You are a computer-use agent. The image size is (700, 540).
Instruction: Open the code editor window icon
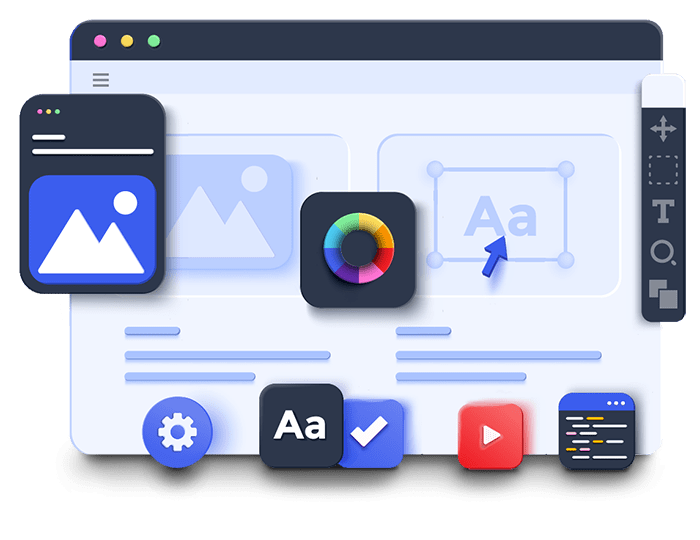tap(597, 431)
